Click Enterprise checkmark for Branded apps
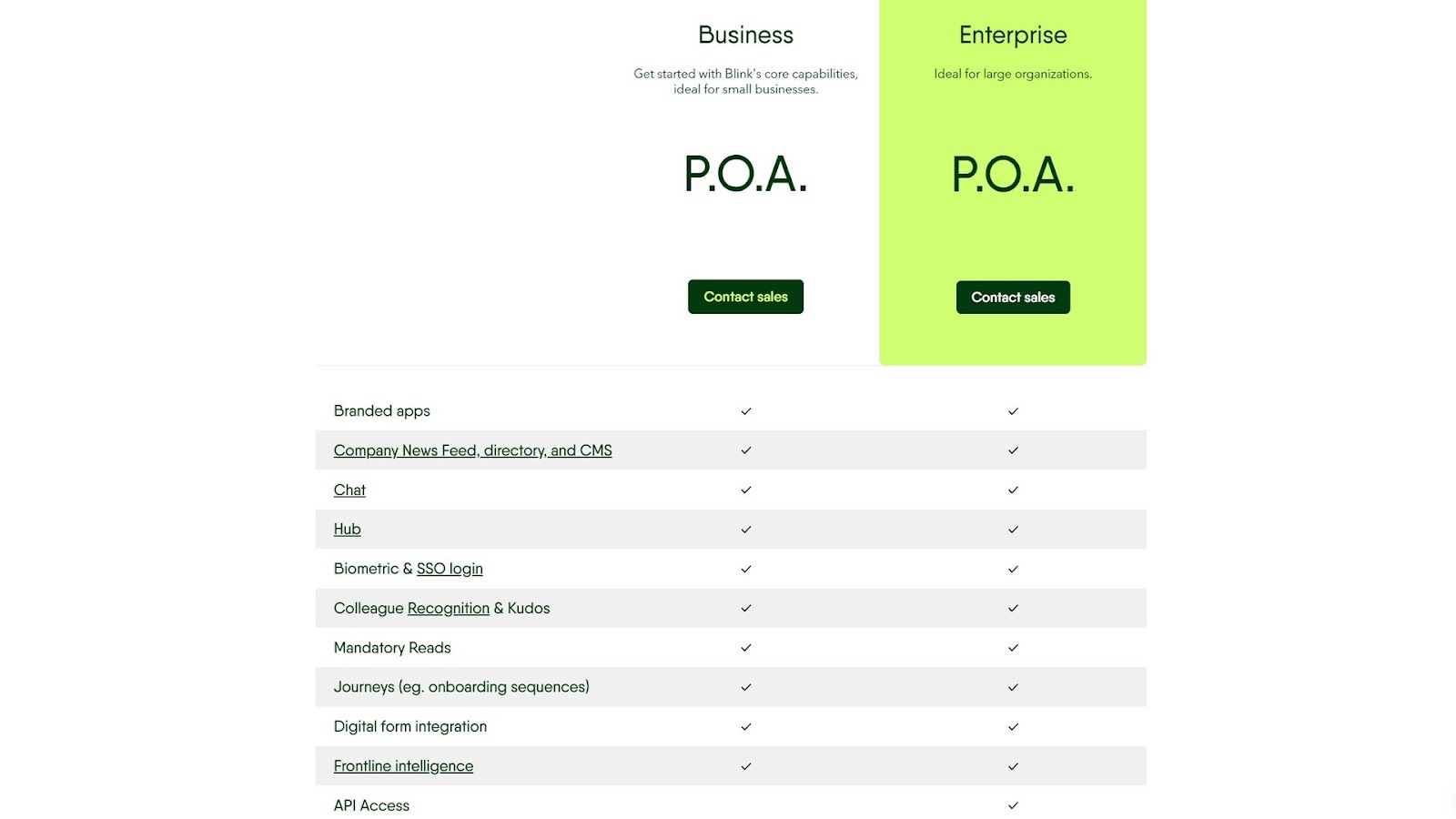This screenshot has width=1456, height=819. pyautogui.click(x=1013, y=411)
